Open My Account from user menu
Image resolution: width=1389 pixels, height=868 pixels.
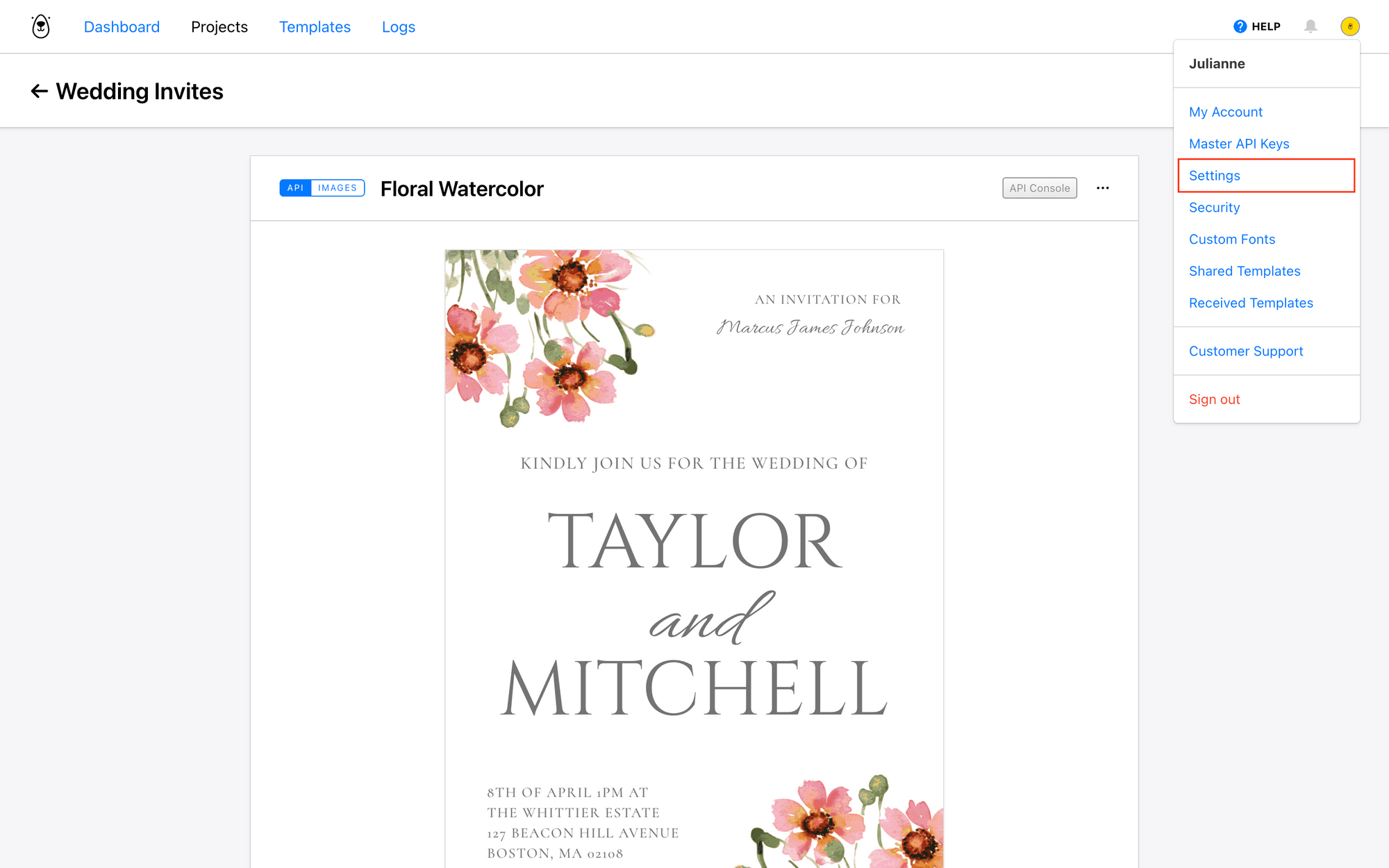coord(1225,112)
